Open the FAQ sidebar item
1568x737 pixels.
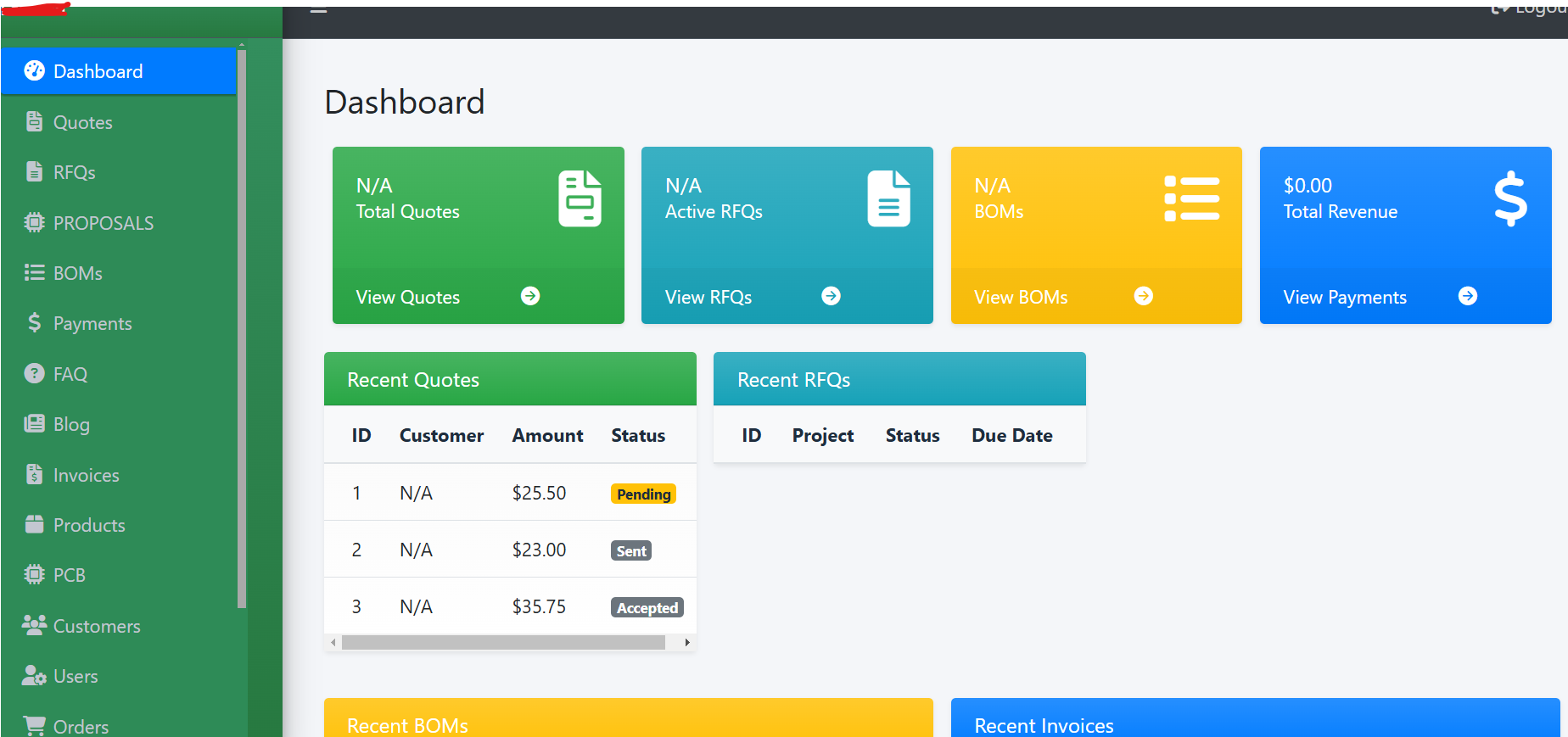pyautogui.click(x=119, y=374)
